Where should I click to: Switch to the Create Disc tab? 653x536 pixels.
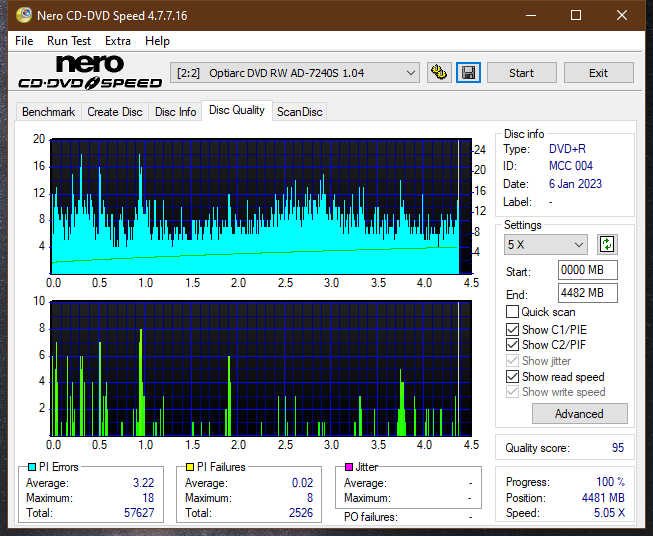coord(115,112)
